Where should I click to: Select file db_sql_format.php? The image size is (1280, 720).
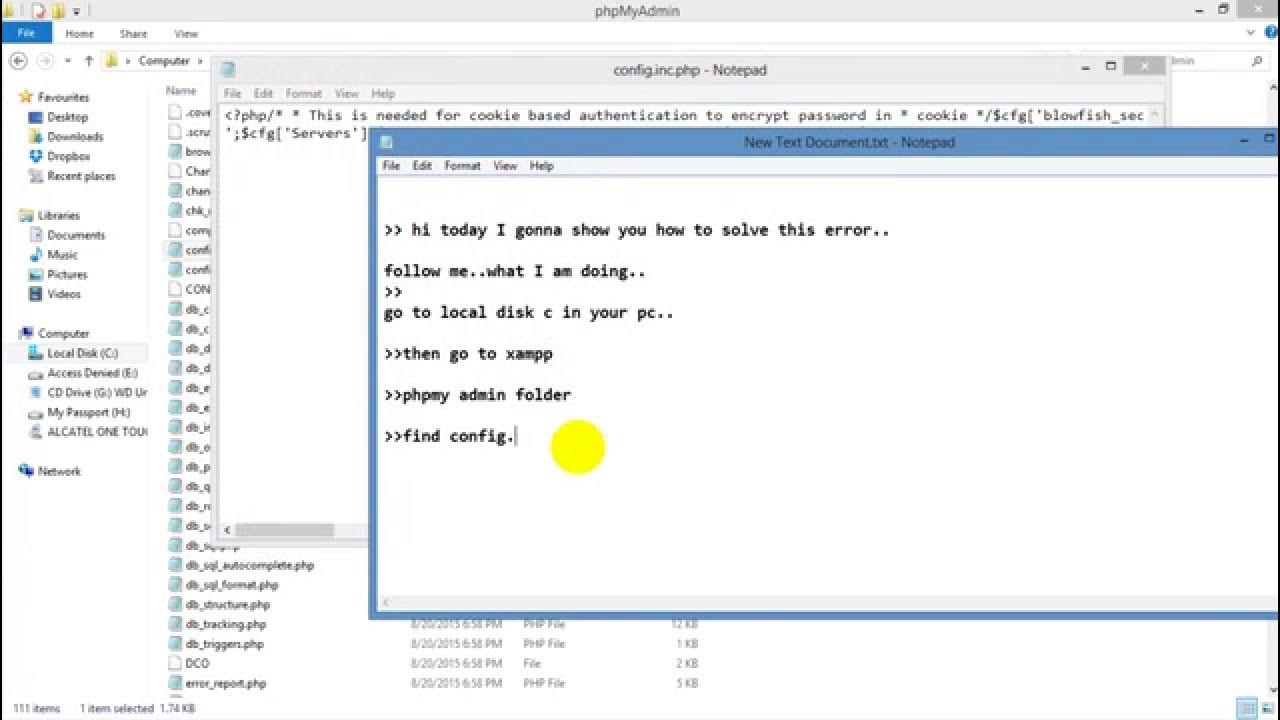232,585
